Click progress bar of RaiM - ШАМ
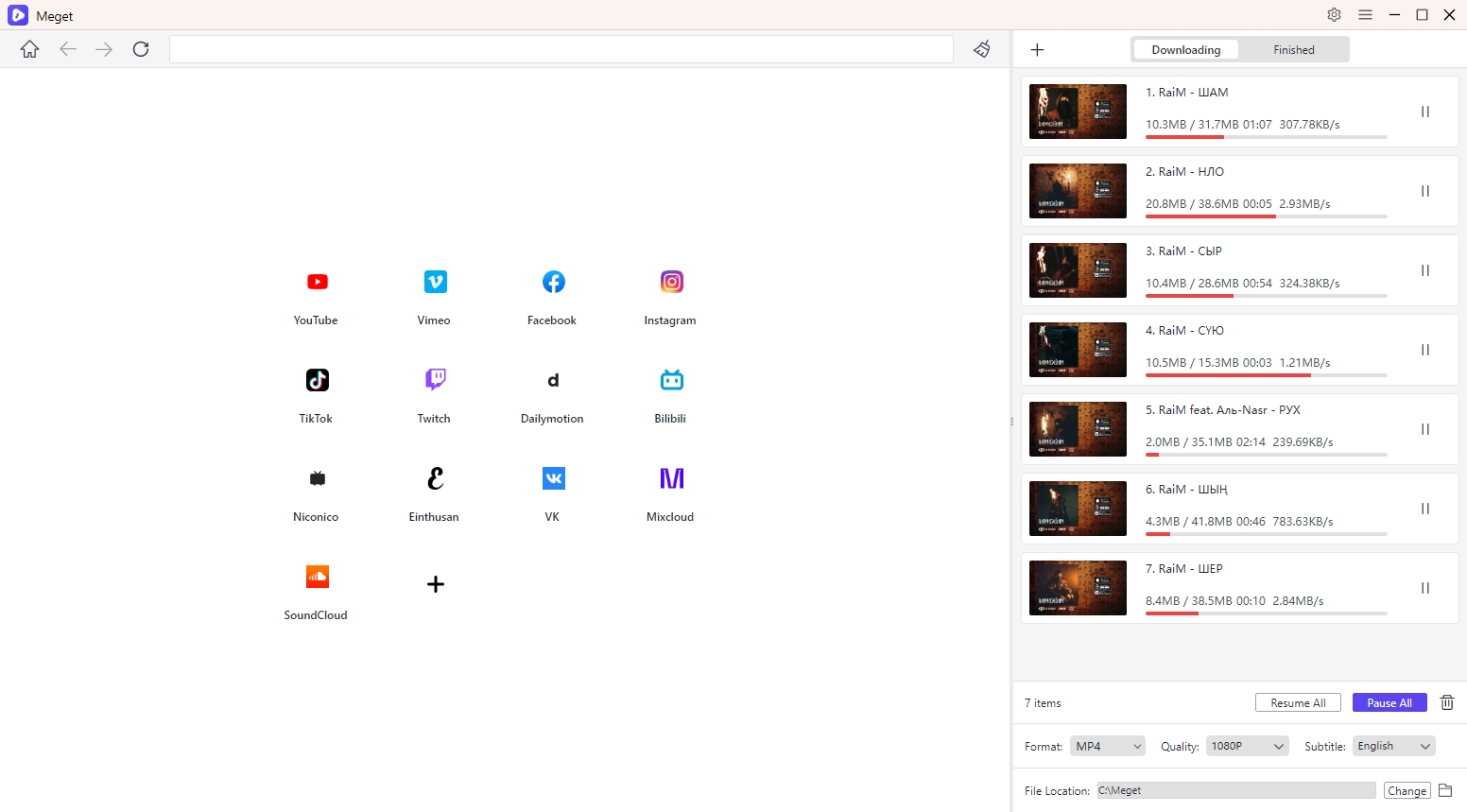Viewport: 1467px width, 812px height. (x=1267, y=137)
